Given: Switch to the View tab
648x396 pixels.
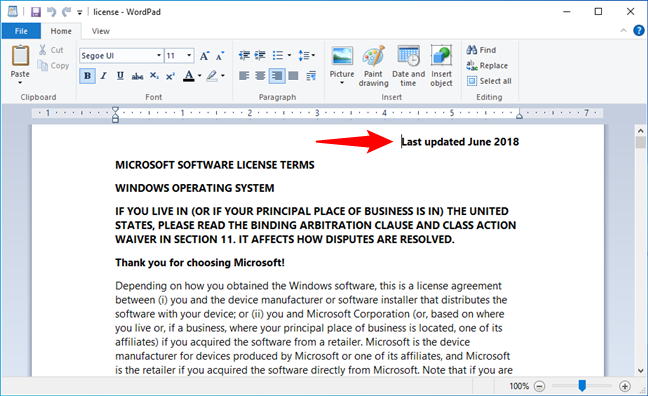Looking at the screenshot, I should tap(100, 31).
